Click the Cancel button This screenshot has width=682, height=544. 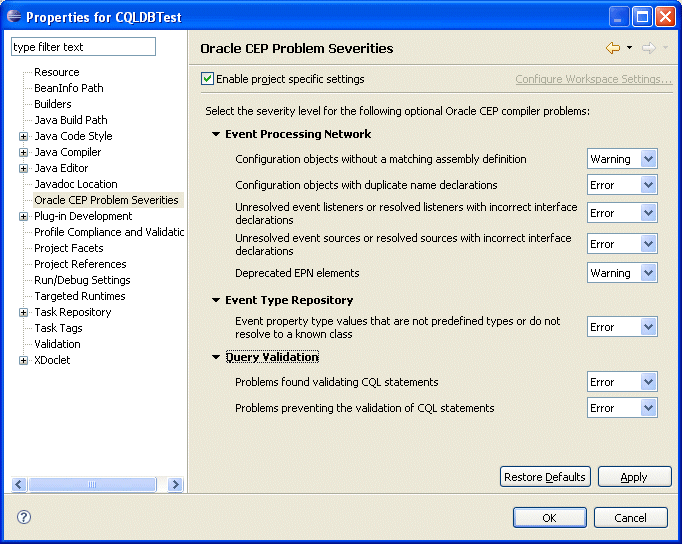click(x=630, y=517)
